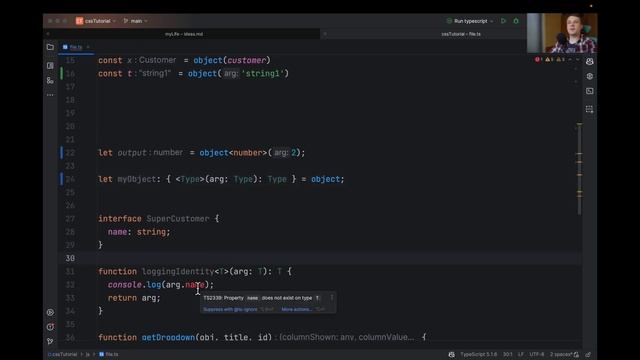Screen dimensions: 640x360
Task: Click the second weak warning indicator
Action: click(x=560, y=60)
